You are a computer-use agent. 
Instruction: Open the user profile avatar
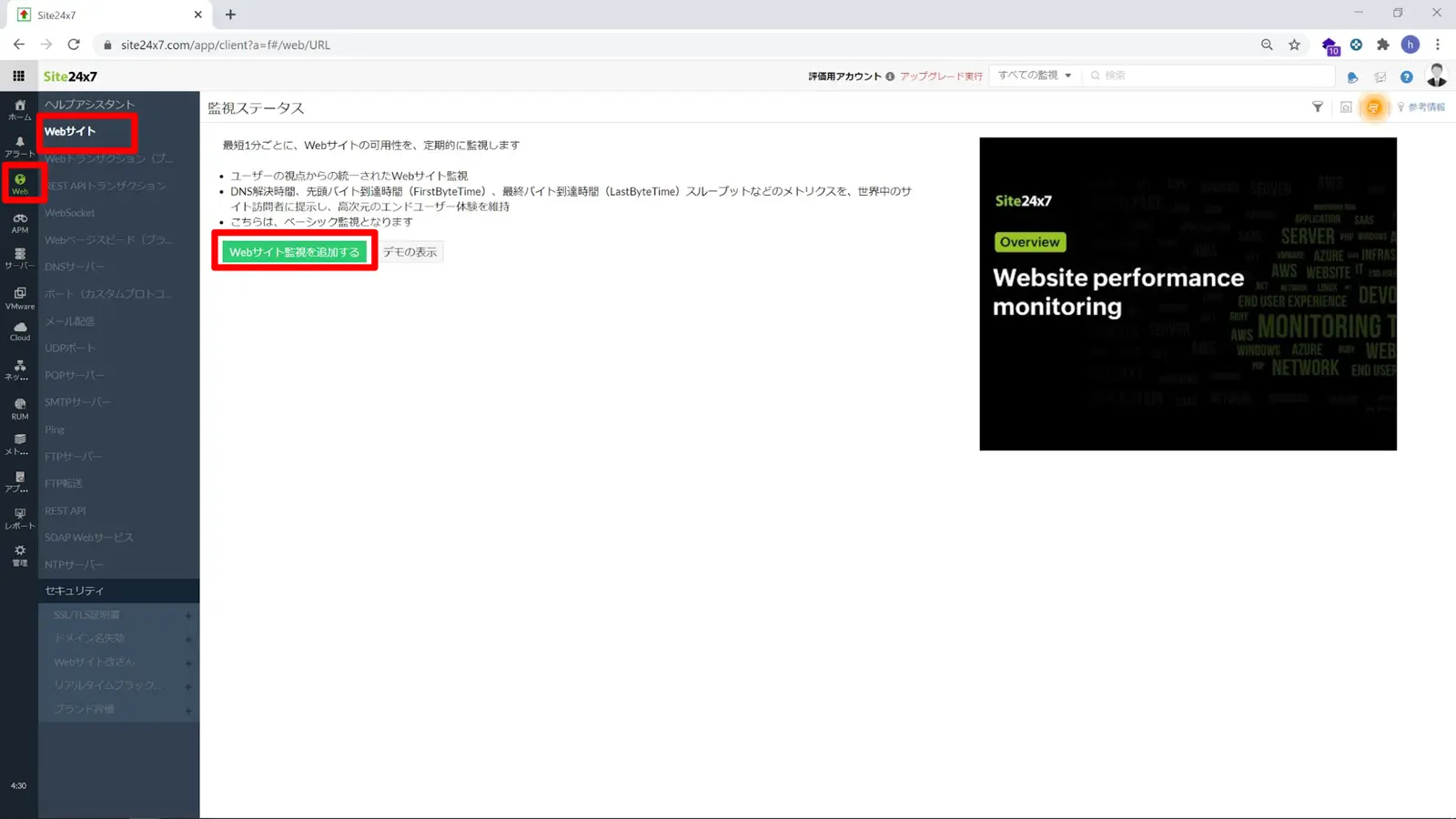(x=1437, y=76)
